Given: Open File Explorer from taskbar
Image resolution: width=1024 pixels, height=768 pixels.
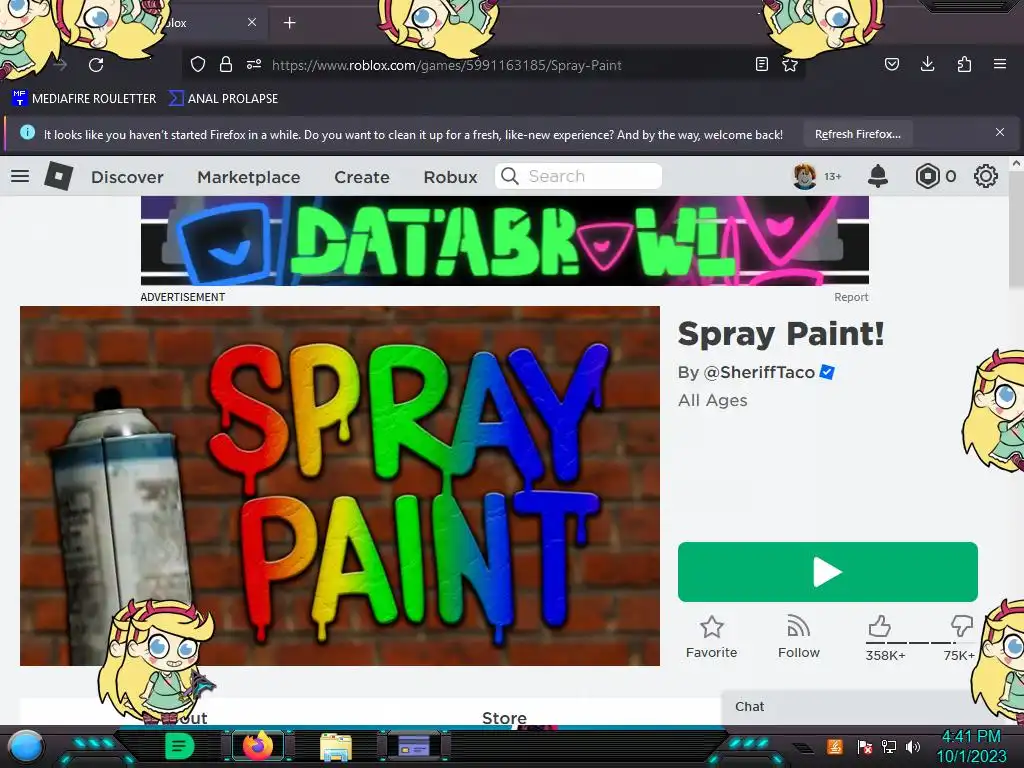Looking at the screenshot, I should point(336,747).
